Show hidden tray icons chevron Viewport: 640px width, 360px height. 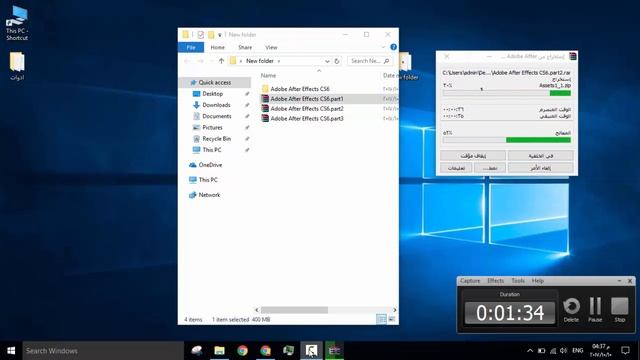pos(530,351)
